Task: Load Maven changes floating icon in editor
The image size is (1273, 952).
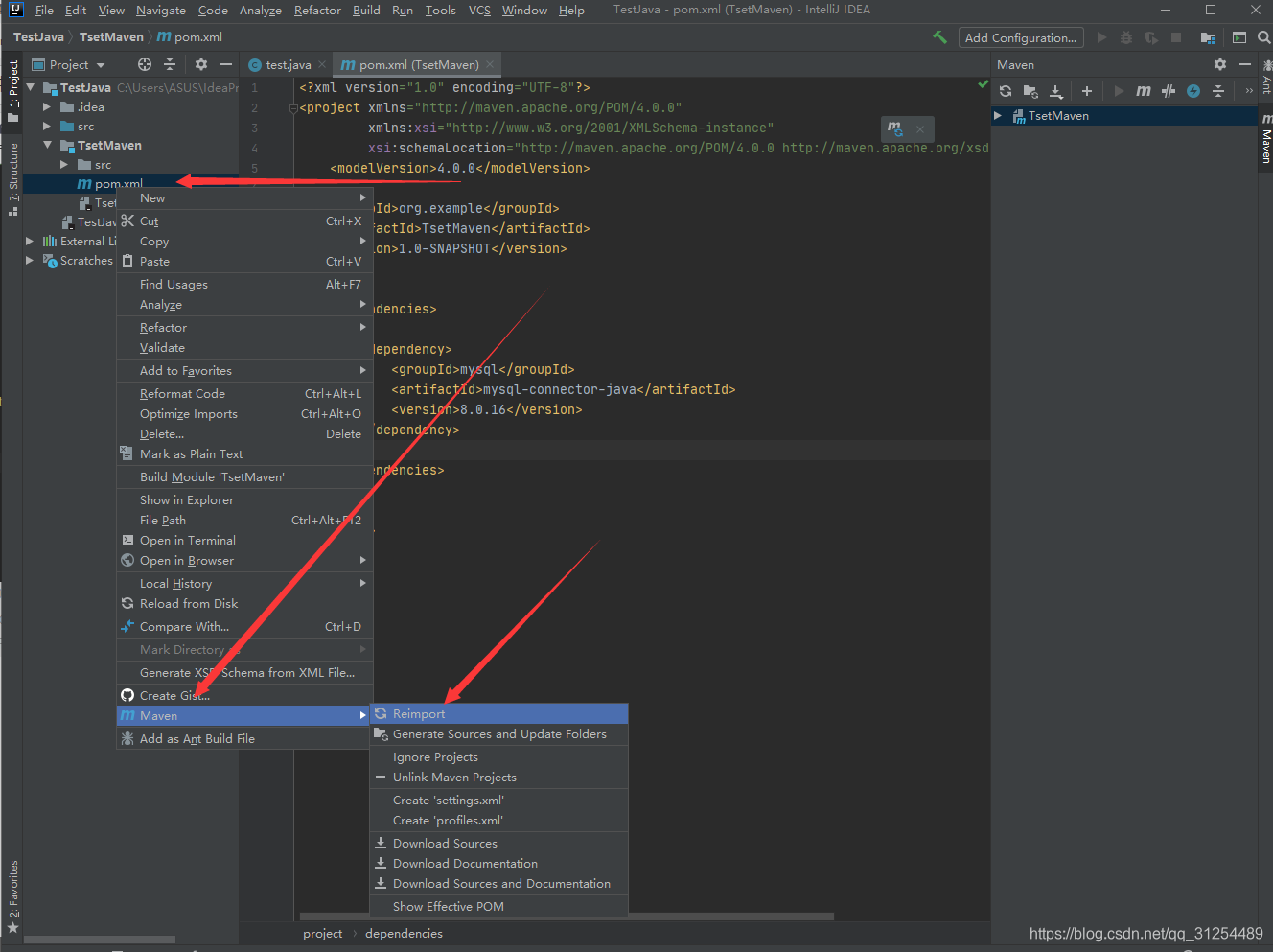Action: click(x=895, y=128)
